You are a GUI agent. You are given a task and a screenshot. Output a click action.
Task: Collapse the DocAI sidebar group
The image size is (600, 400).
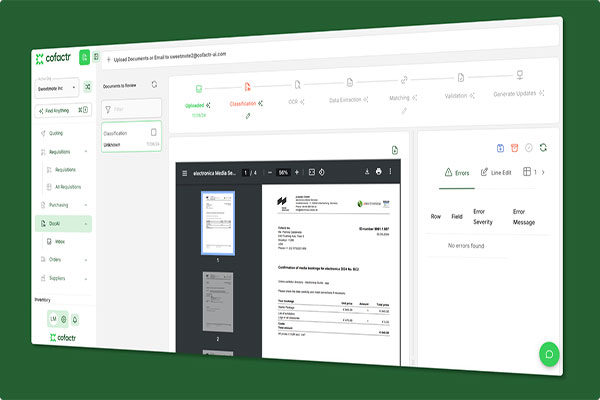click(86, 224)
